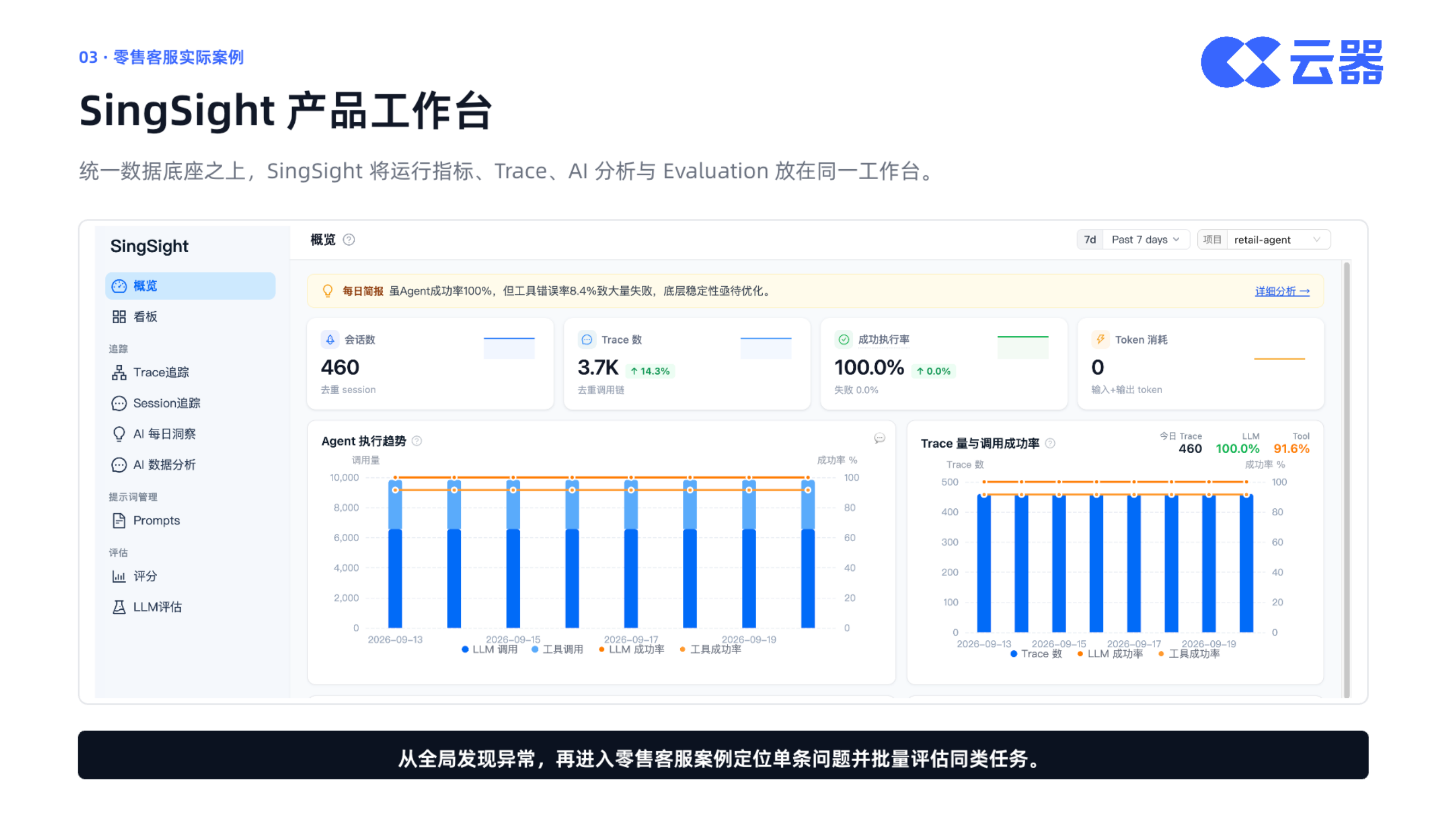Click the comment icon on Agent 执行趋势 chart
Viewport: 1456px width, 819px height.
click(879, 438)
